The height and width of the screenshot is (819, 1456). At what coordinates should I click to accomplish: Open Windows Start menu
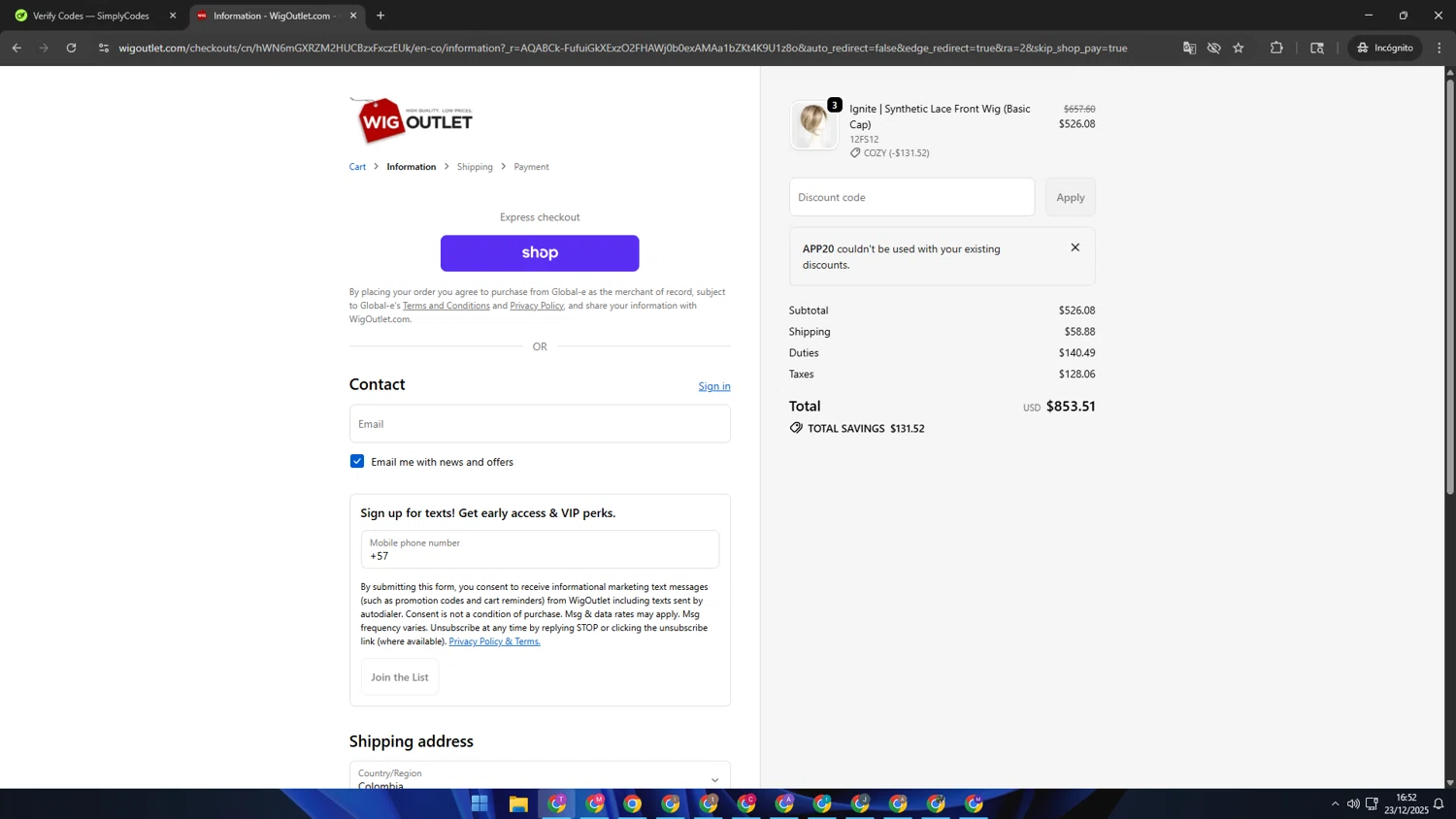(480, 803)
